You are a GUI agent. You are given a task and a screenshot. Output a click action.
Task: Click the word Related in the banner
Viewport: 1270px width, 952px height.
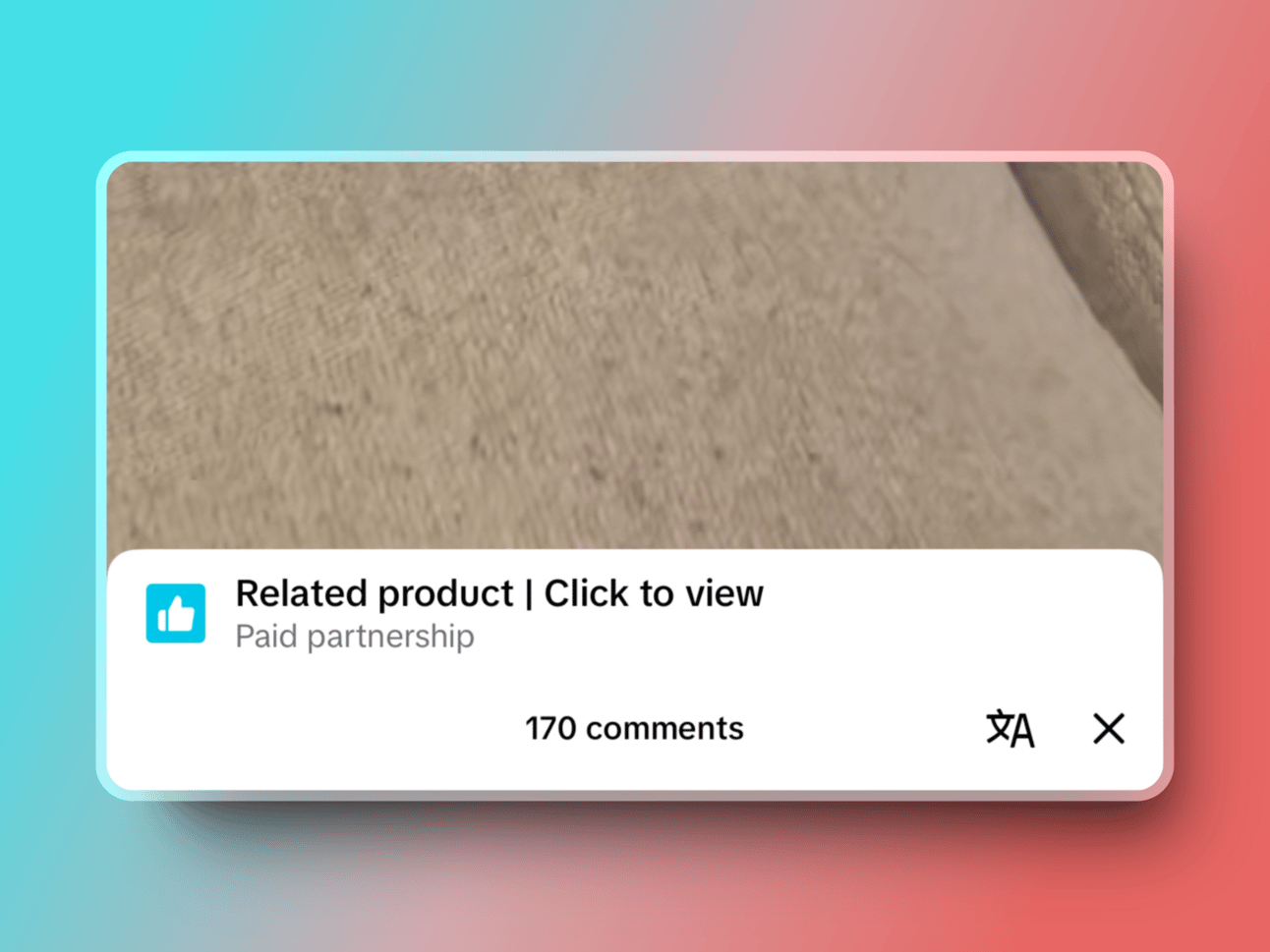click(x=301, y=593)
